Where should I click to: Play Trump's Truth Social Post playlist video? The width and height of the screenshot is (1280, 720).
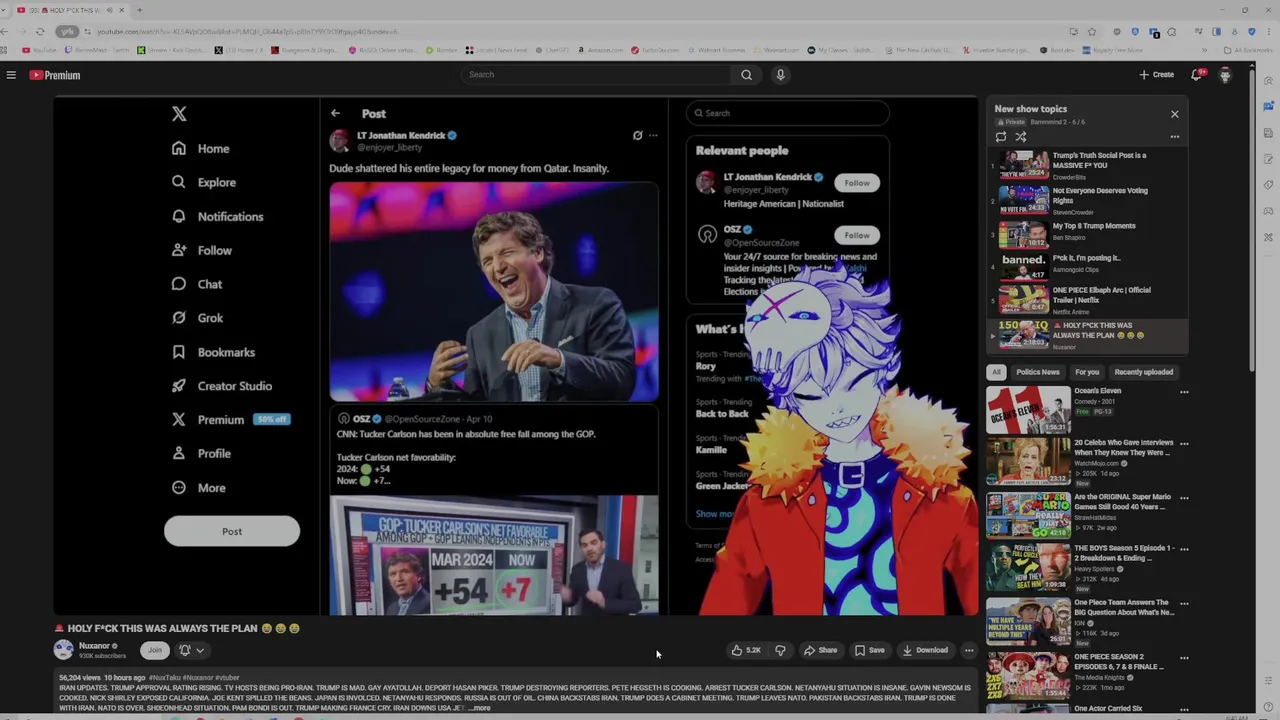1088,165
